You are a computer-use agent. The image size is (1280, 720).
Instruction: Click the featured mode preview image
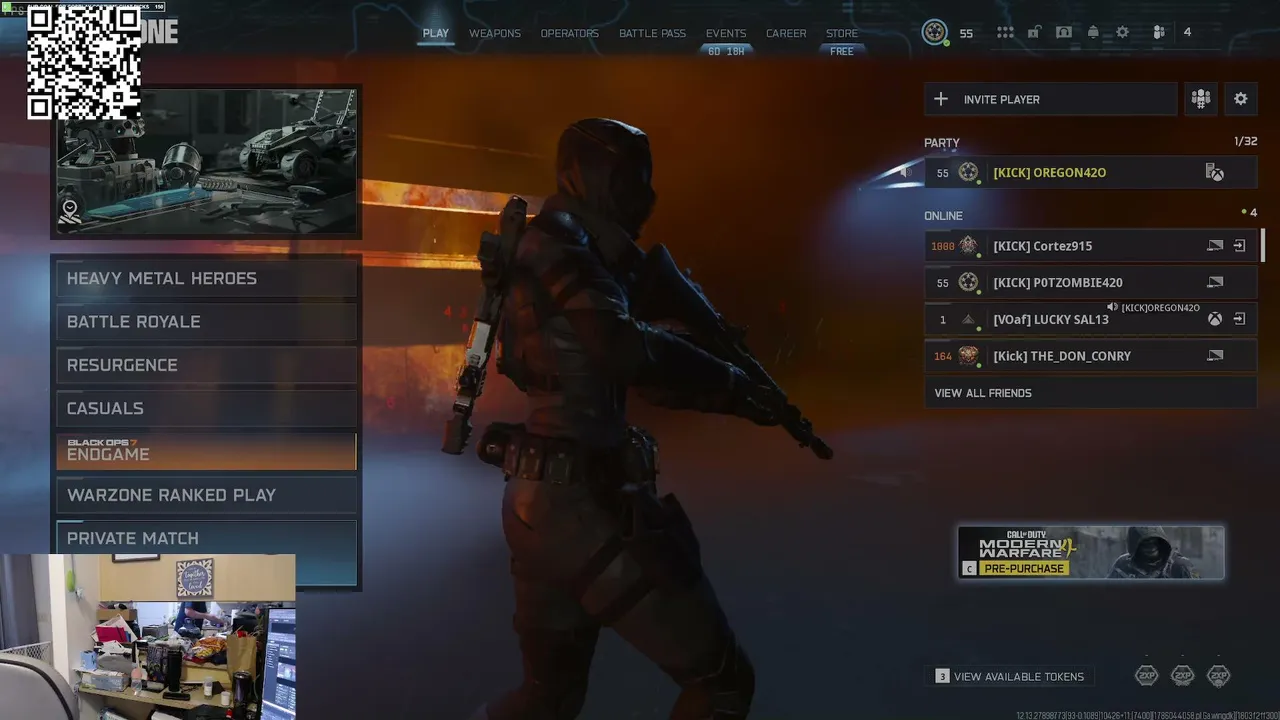206,162
